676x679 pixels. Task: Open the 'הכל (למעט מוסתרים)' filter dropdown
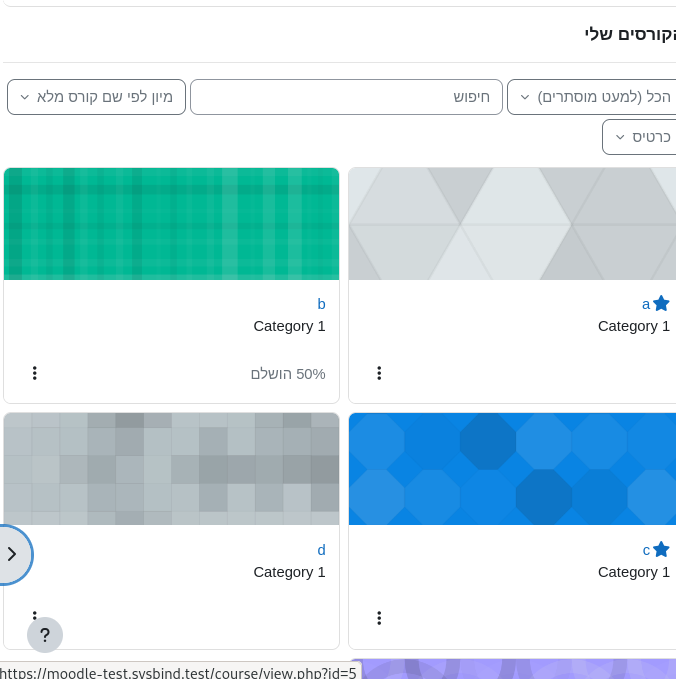(x=592, y=97)
